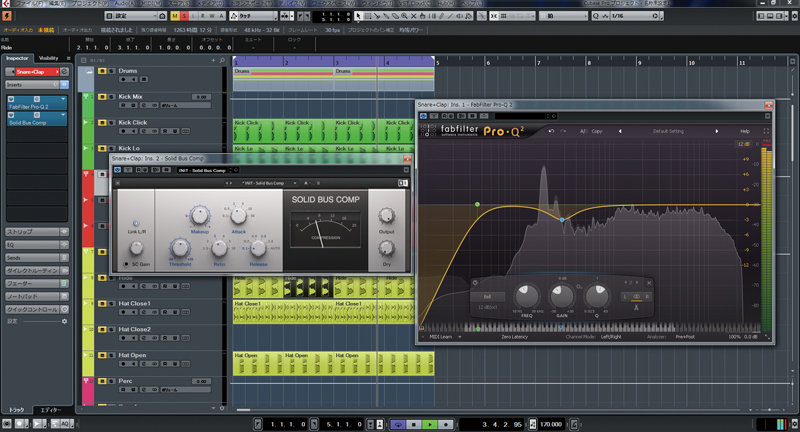
Task: Open the Pro-Q 2 Help menu
Action: tap(744, 131)
